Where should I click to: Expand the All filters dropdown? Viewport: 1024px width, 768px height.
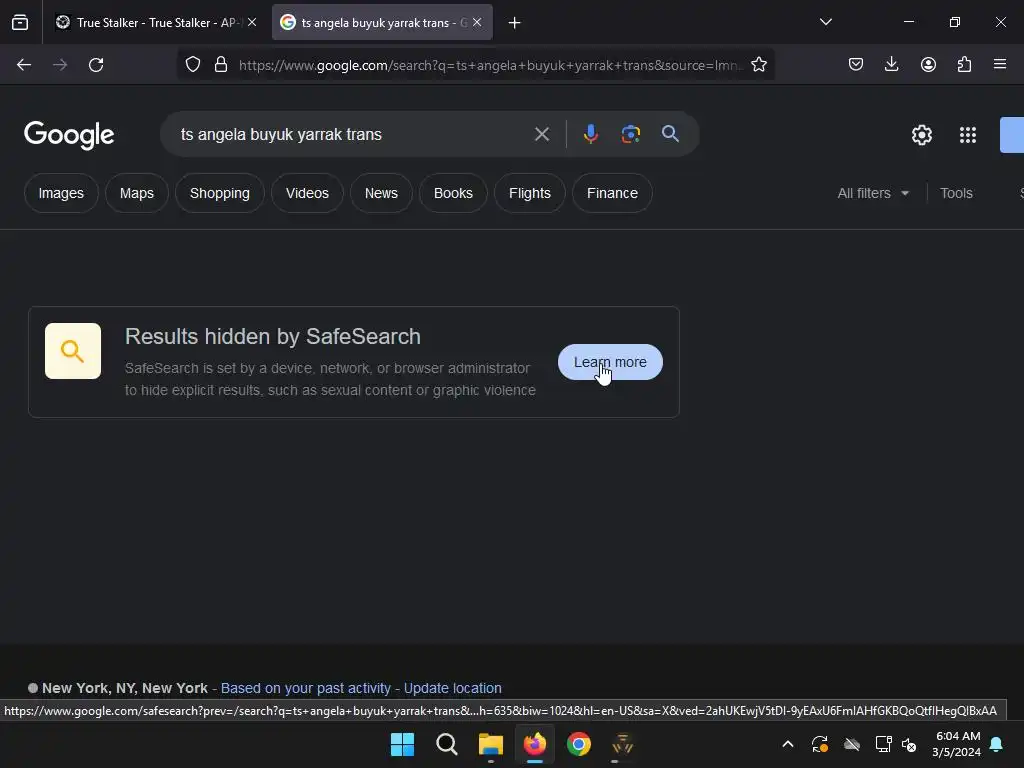pyautogui.click(x=873, y=193)
